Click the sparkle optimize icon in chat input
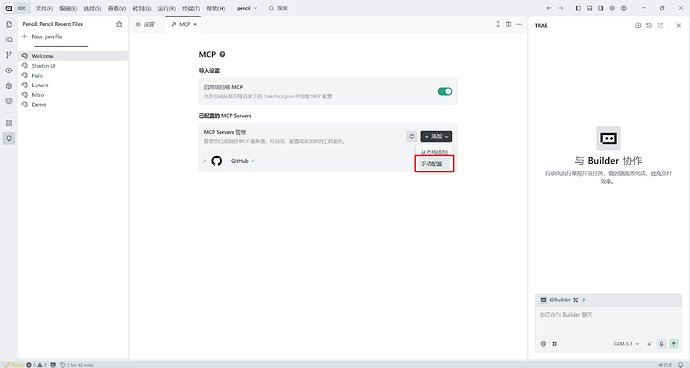 click(x=650, y=344)
